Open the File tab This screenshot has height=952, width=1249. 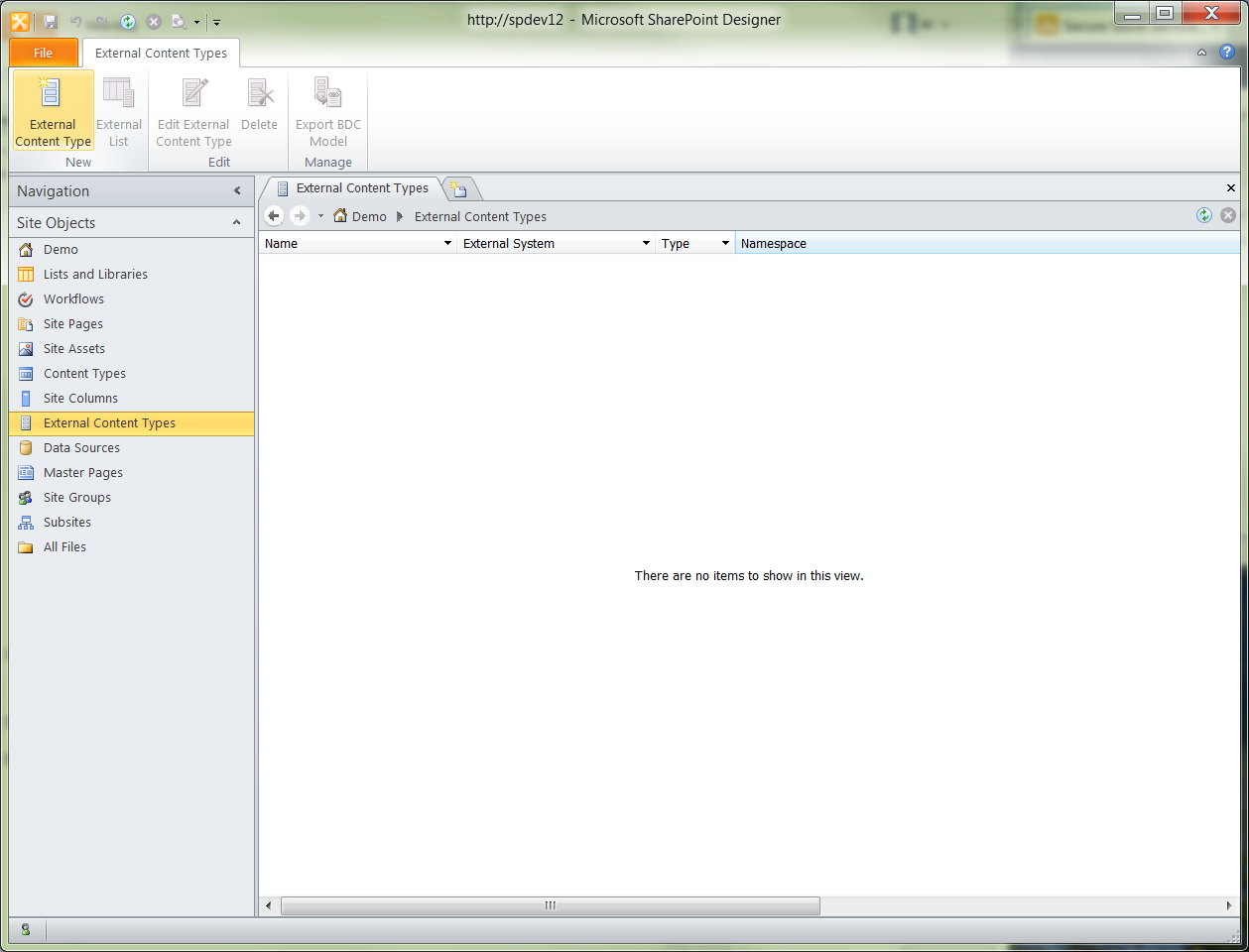(x=43, y=53)
